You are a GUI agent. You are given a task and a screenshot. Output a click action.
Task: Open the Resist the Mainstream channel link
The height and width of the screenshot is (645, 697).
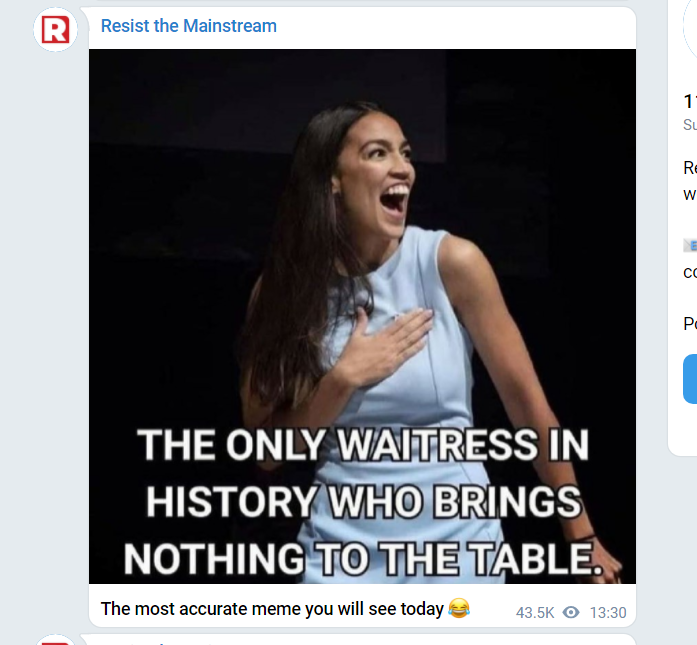point(189,26)
